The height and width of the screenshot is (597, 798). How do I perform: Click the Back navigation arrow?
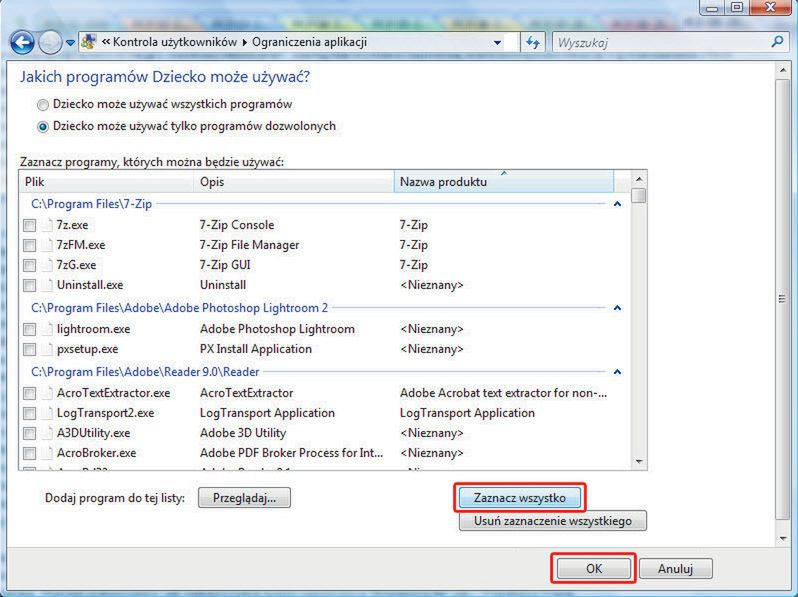pyautogui.click(x=22, y=43)
